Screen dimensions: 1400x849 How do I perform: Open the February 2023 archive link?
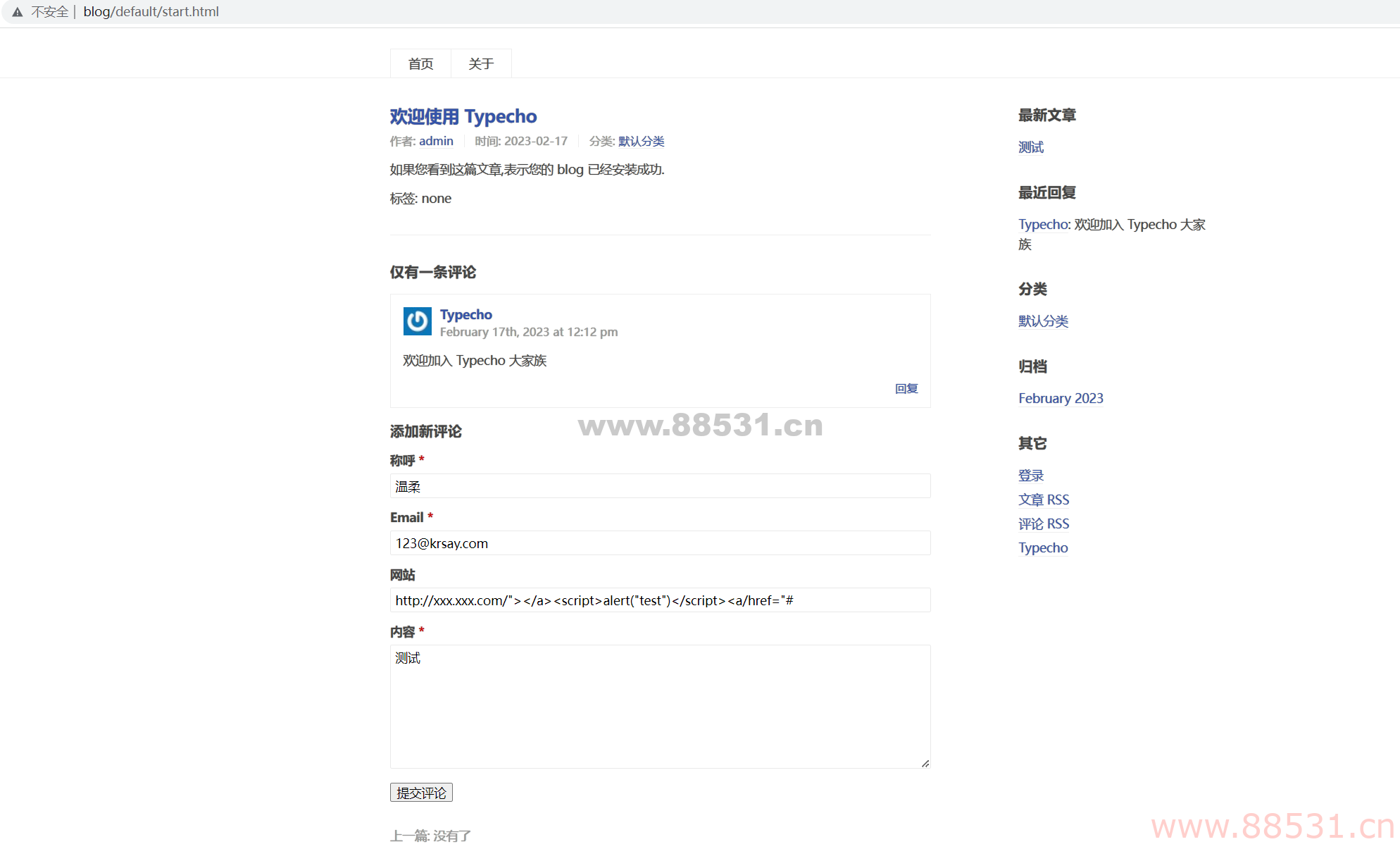tap(1061, 398)
